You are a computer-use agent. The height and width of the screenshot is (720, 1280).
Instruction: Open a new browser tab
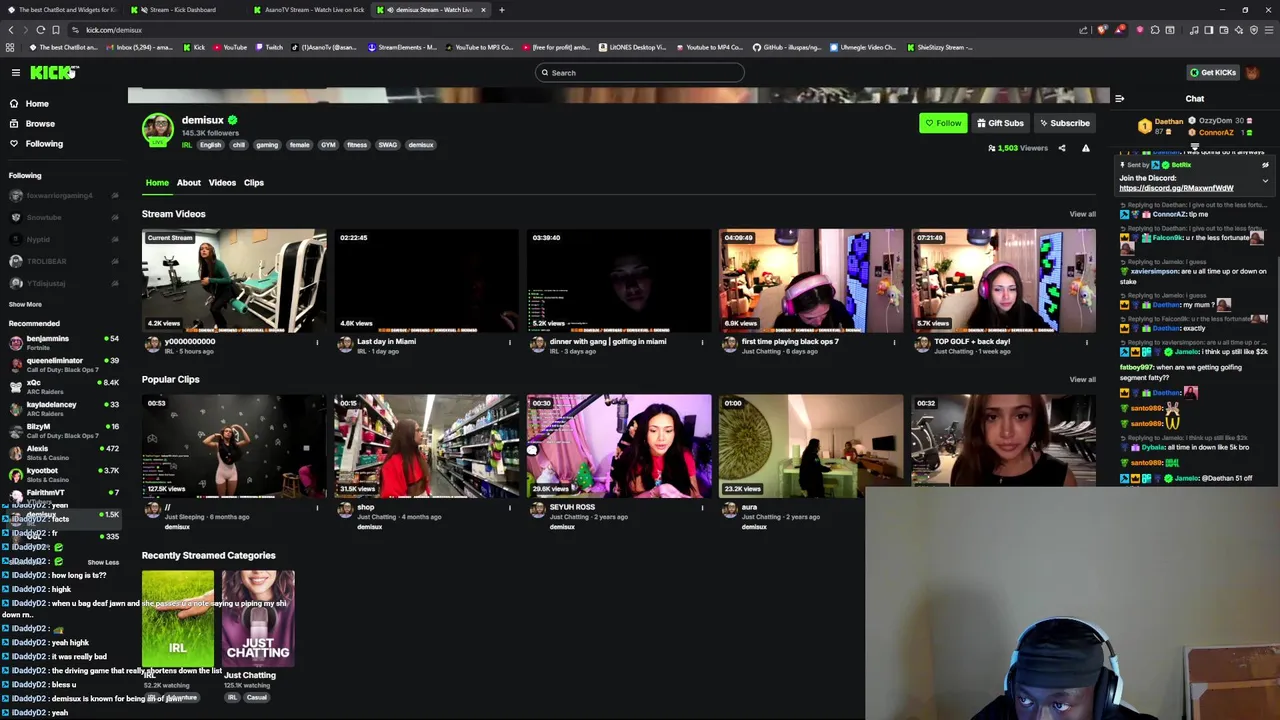tap(501, 10)
